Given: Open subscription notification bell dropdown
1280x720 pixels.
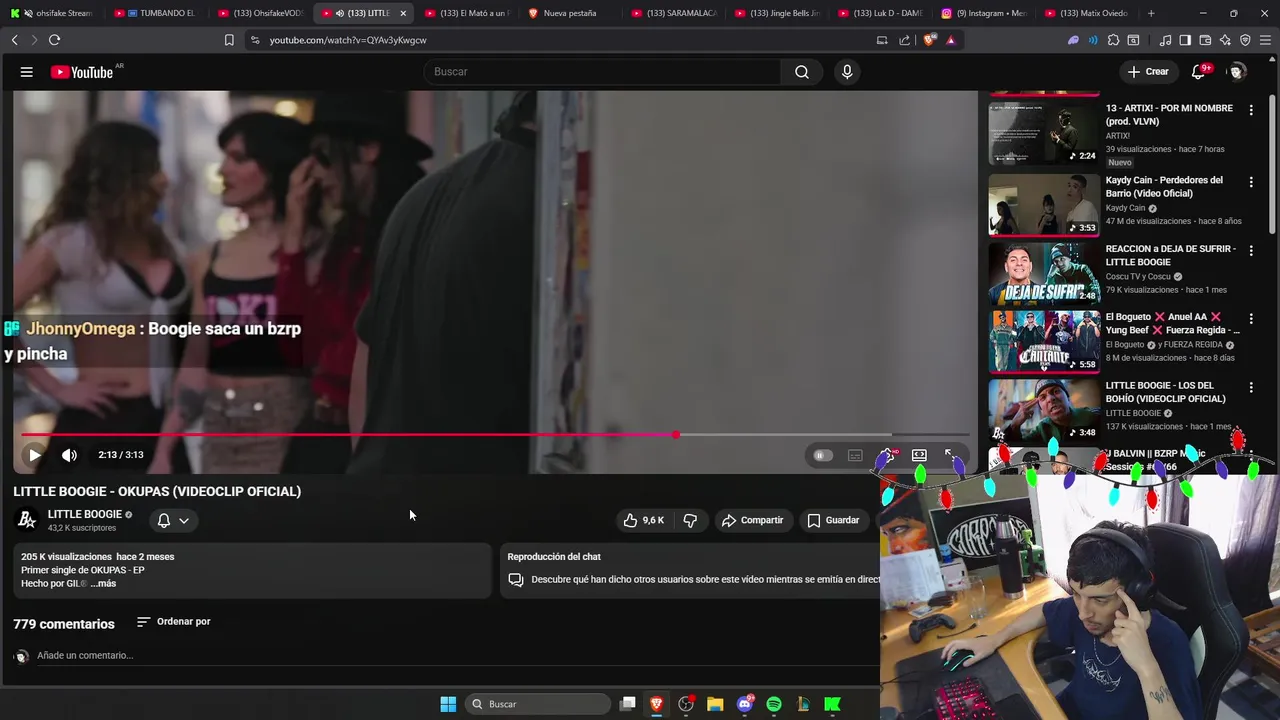Looking at the screenshot, I should [x=173, y=520].
